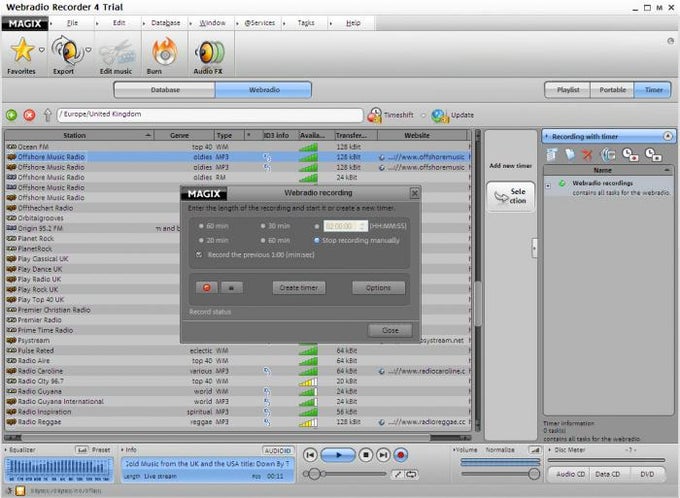This screenshot has width=680, height=498.
Task: Click the last clock timer icon
Action: point(652,154)
